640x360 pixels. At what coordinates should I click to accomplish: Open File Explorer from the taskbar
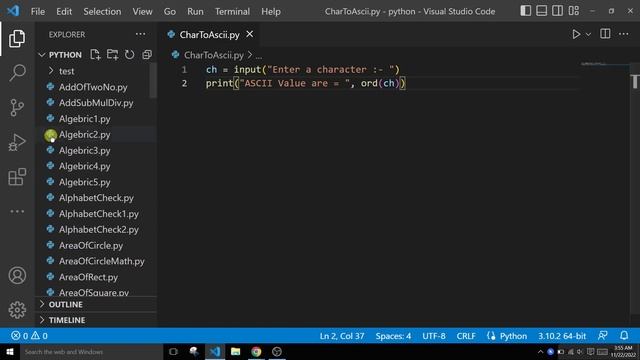[235, 352]
